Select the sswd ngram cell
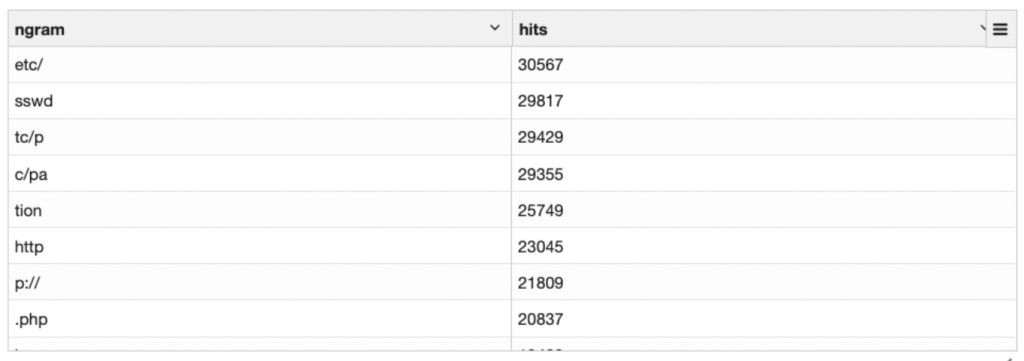Image resolution: width=1024 pixels, height=361 pixels. click(x=260, y=101)
